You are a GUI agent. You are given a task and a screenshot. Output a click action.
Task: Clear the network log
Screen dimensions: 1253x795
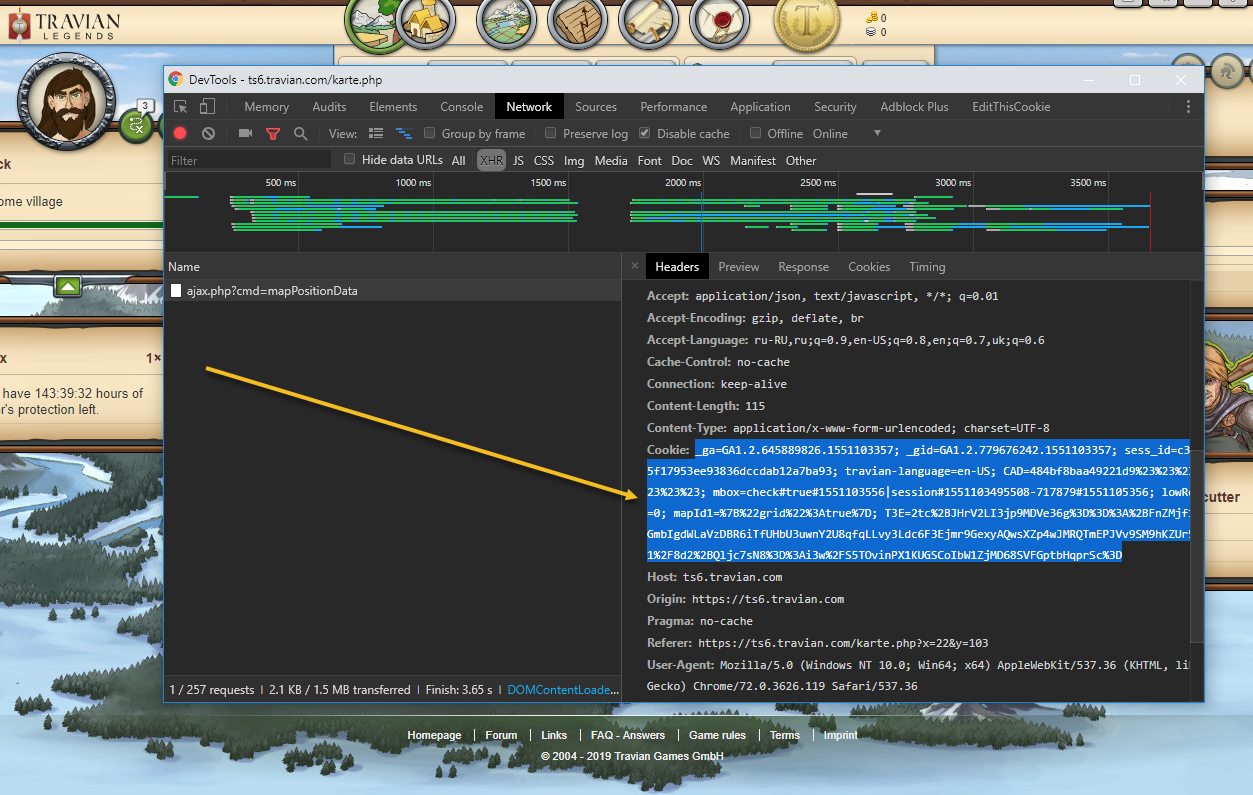point(208,133)
